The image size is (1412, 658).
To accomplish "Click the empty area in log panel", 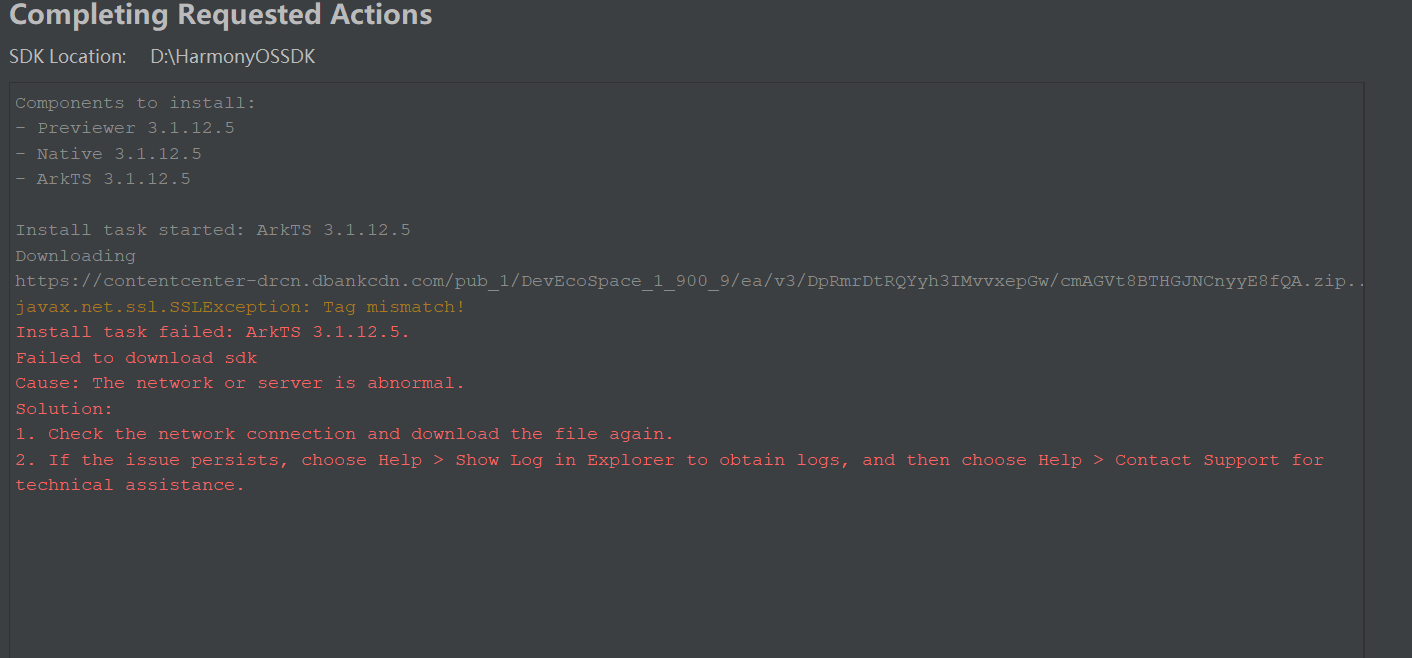I will [x=687, y=580].
